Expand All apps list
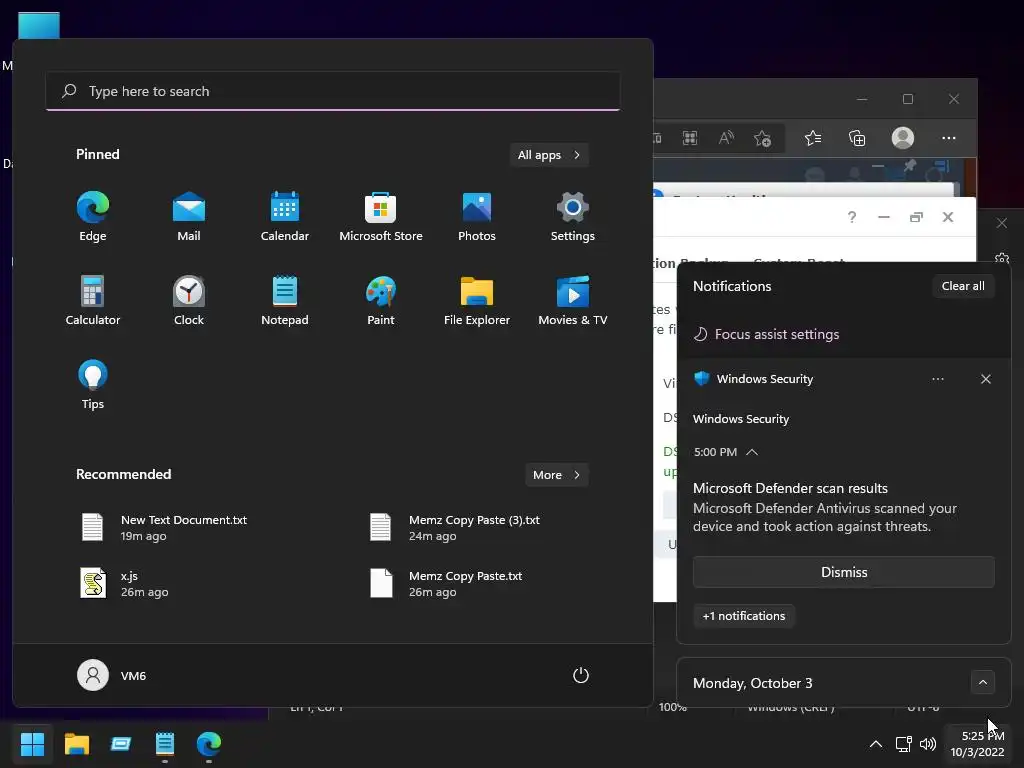 point(549,155)
